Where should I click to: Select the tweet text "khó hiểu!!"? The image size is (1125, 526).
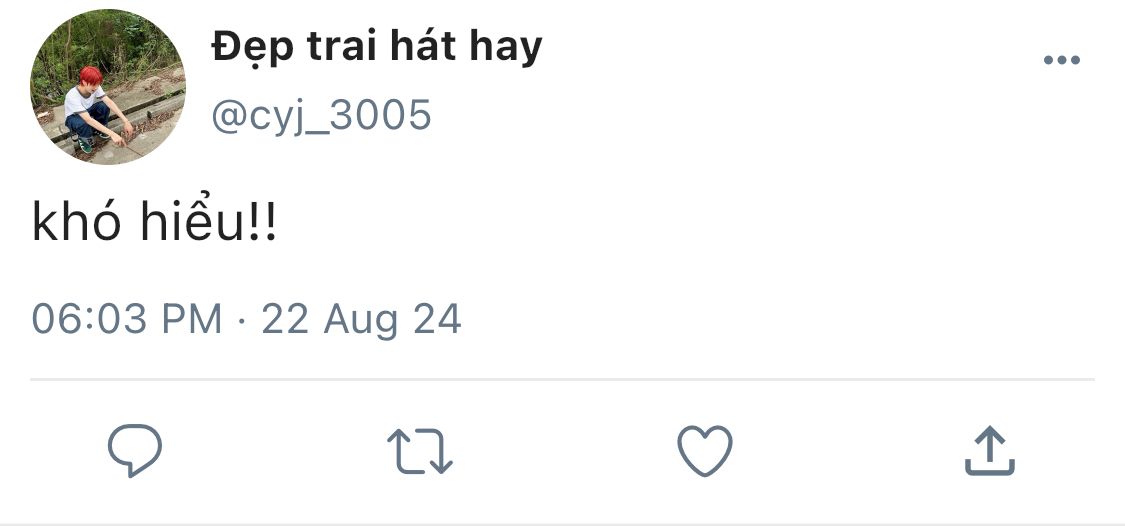(x=154, y=223)
